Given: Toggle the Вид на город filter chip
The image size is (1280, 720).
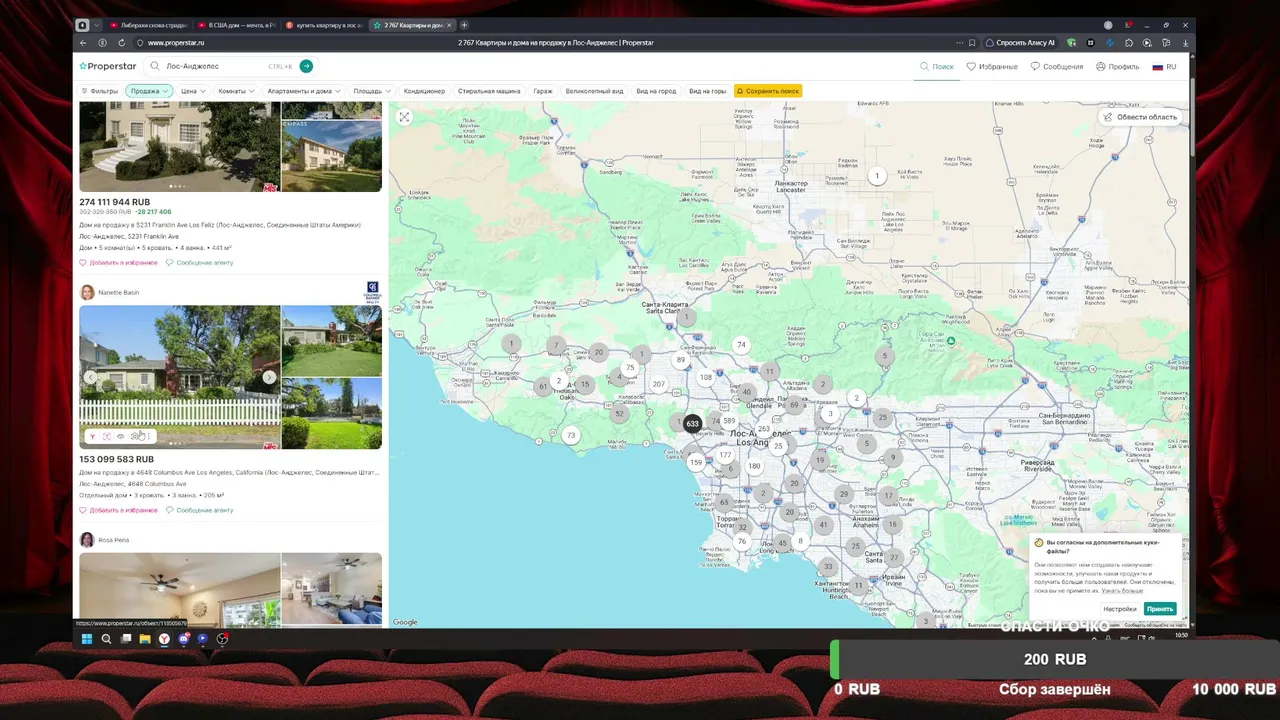Looking at the screenshot, I should coord(656,91).
